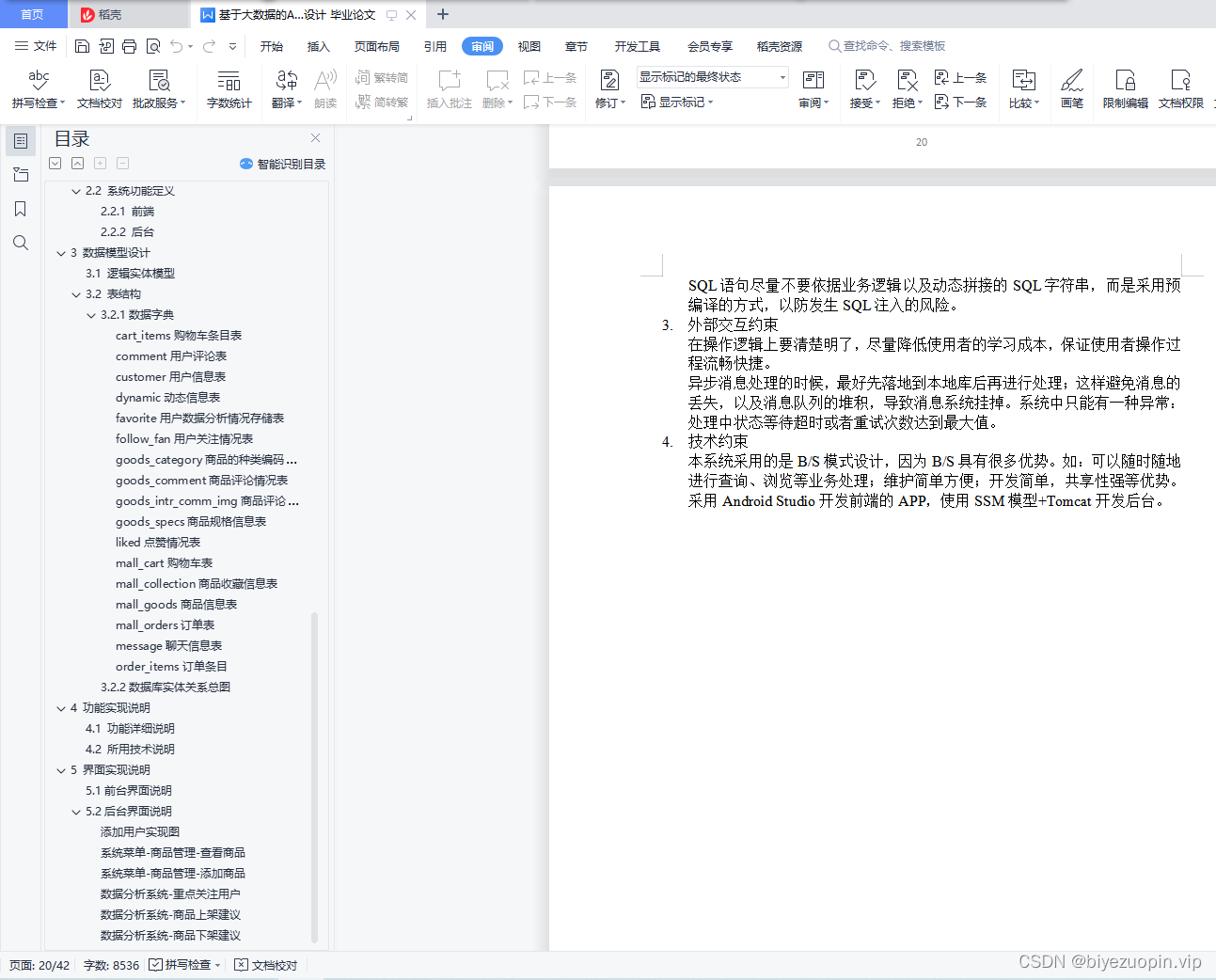Jump to 添加用户实现图 heading

(x=140, y=832)
